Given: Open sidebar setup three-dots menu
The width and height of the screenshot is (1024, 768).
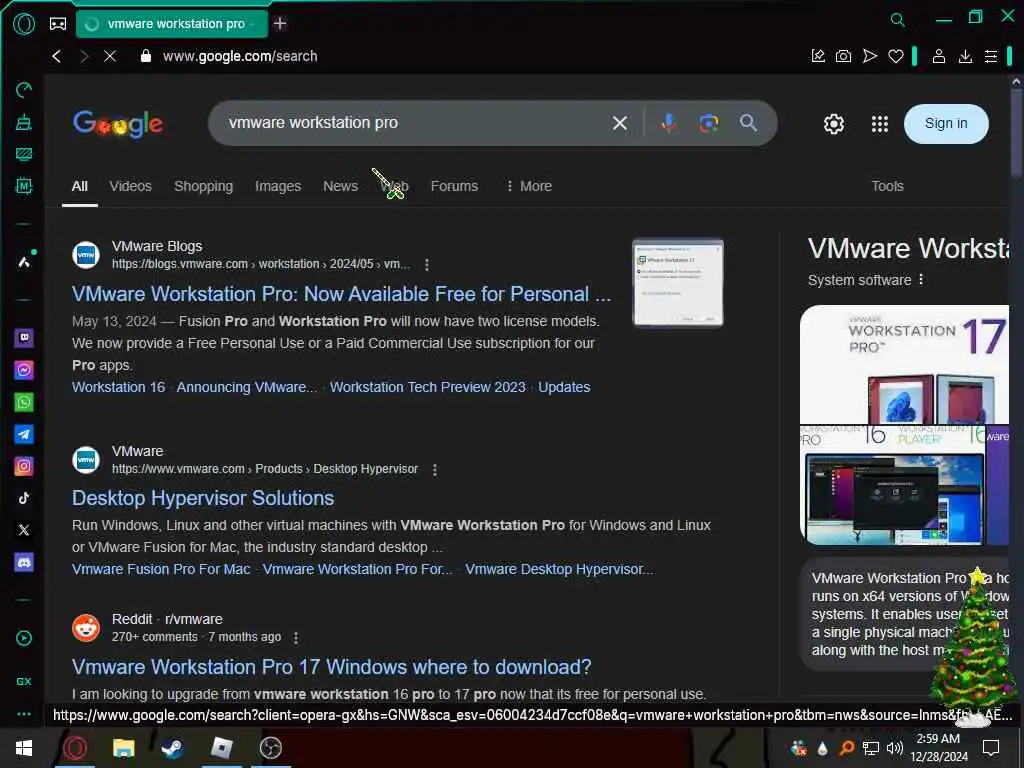Looking at the screenshot, I should (24, 714).
